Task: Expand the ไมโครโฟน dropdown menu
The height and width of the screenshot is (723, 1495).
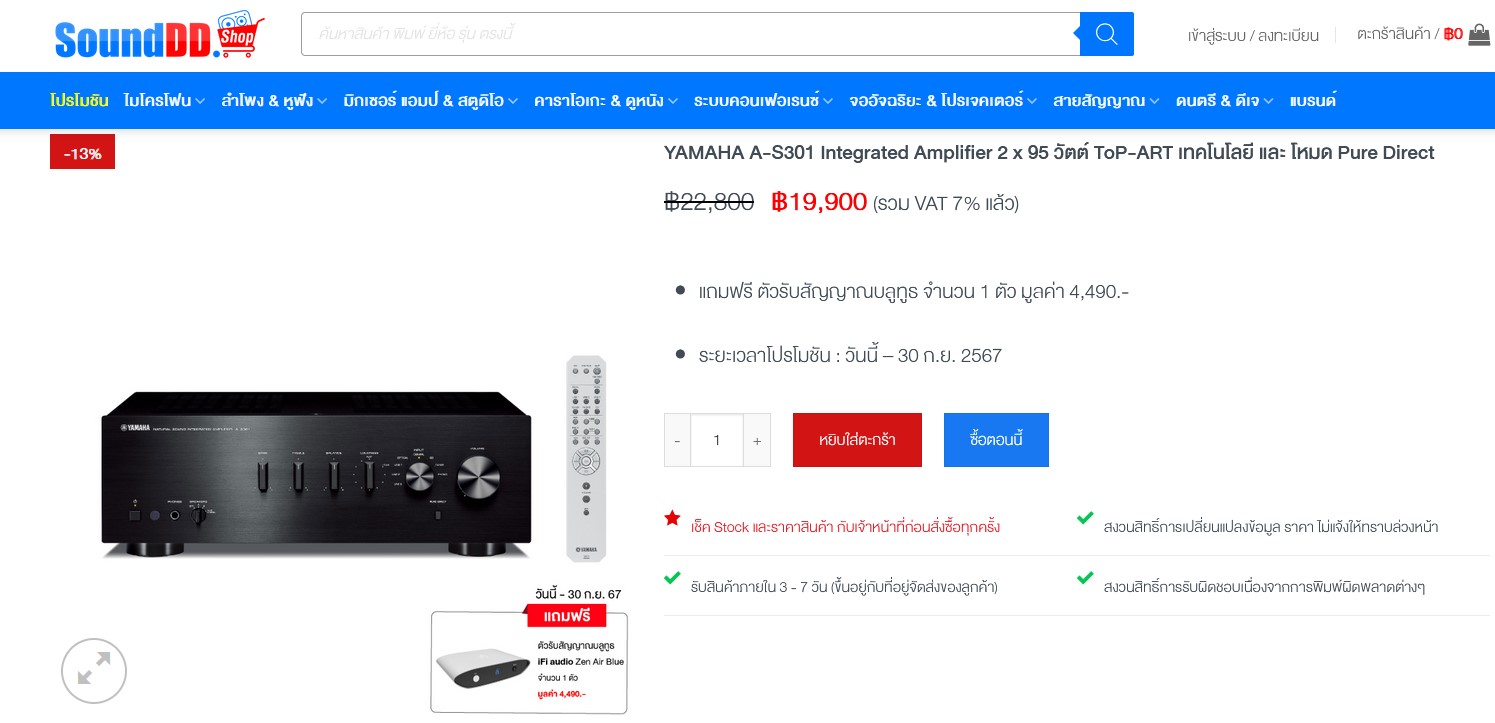Action: click(165, 101)
